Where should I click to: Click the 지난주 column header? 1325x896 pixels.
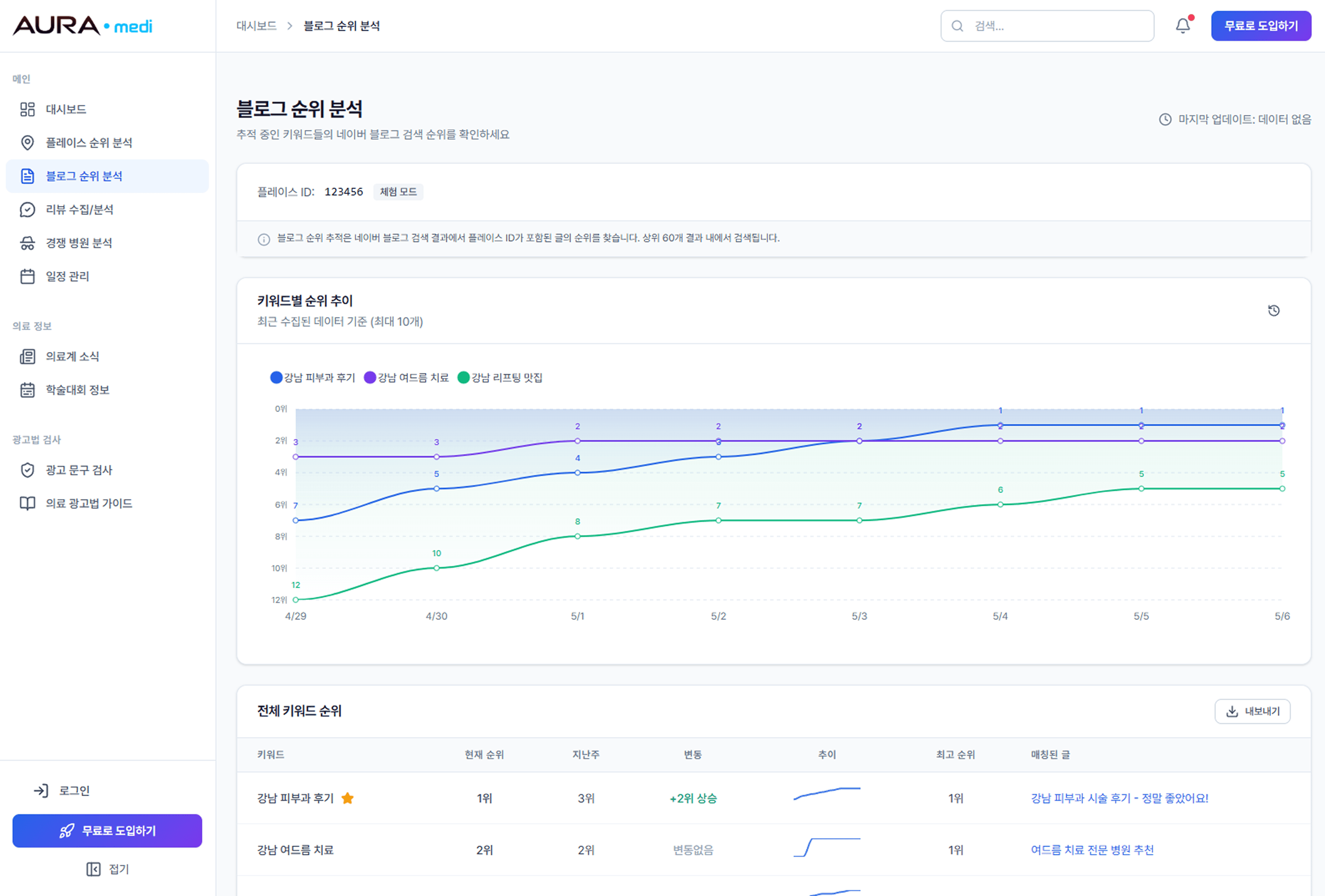pos(586,754)
